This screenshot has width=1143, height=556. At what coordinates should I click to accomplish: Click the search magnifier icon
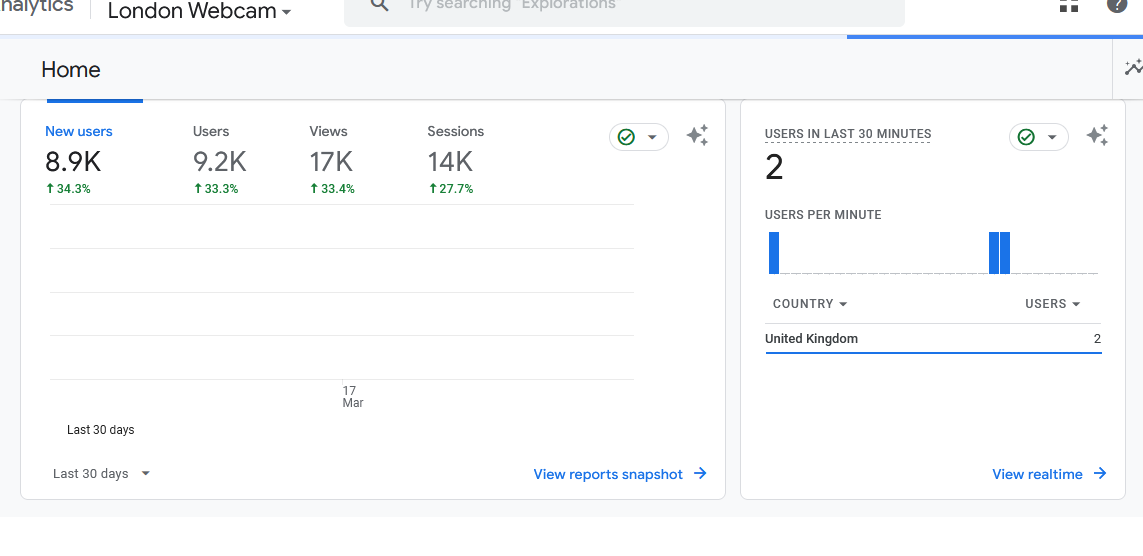point(379,5)
